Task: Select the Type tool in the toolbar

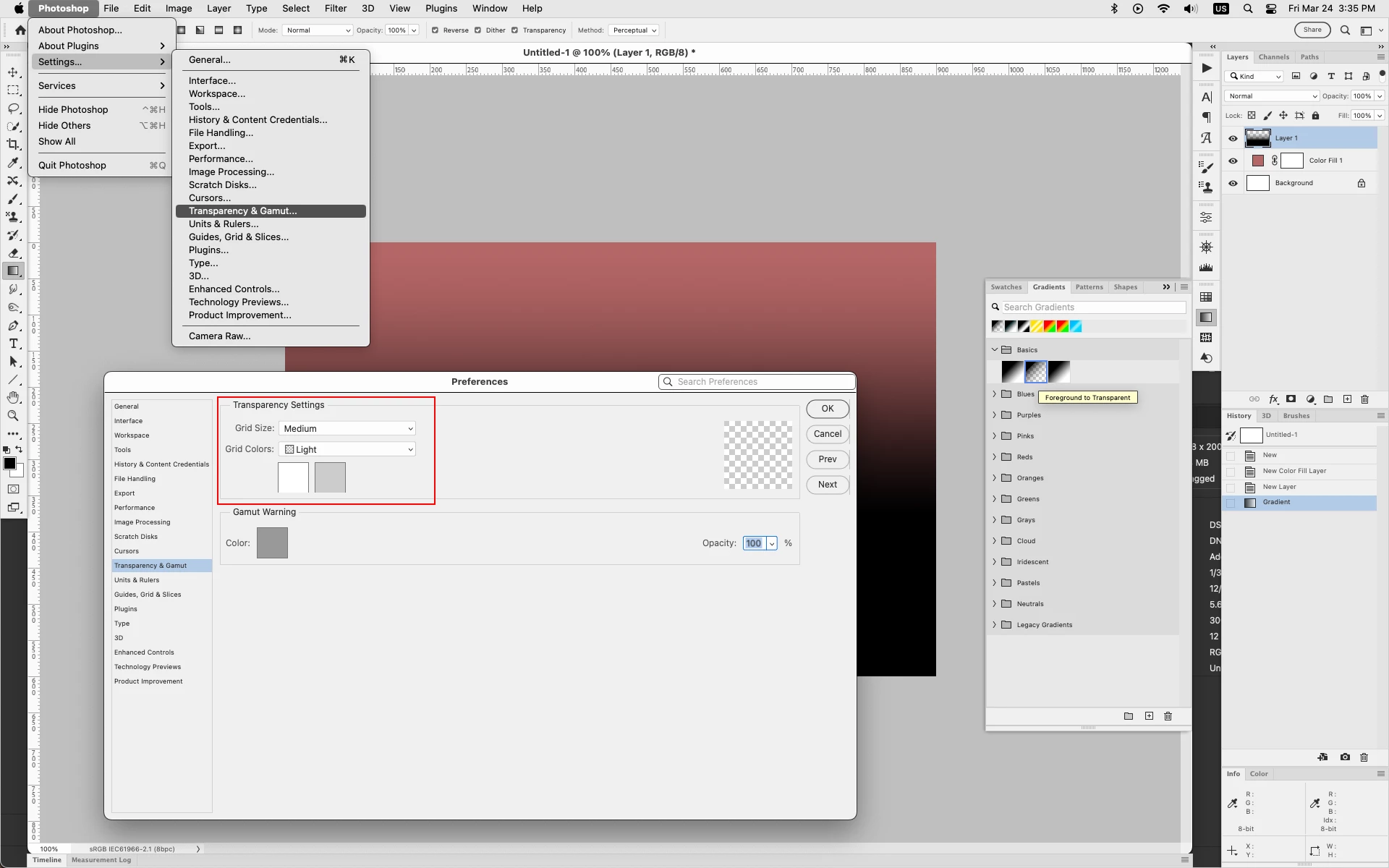Action: tap(13, 344)
